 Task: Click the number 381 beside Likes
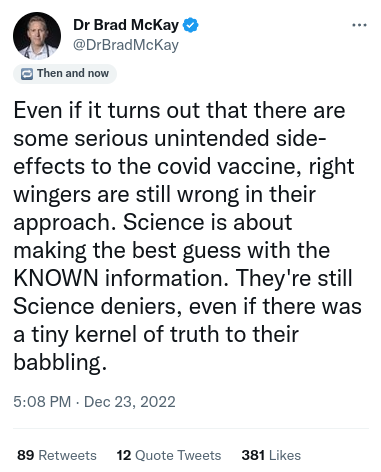pos(253,455)
